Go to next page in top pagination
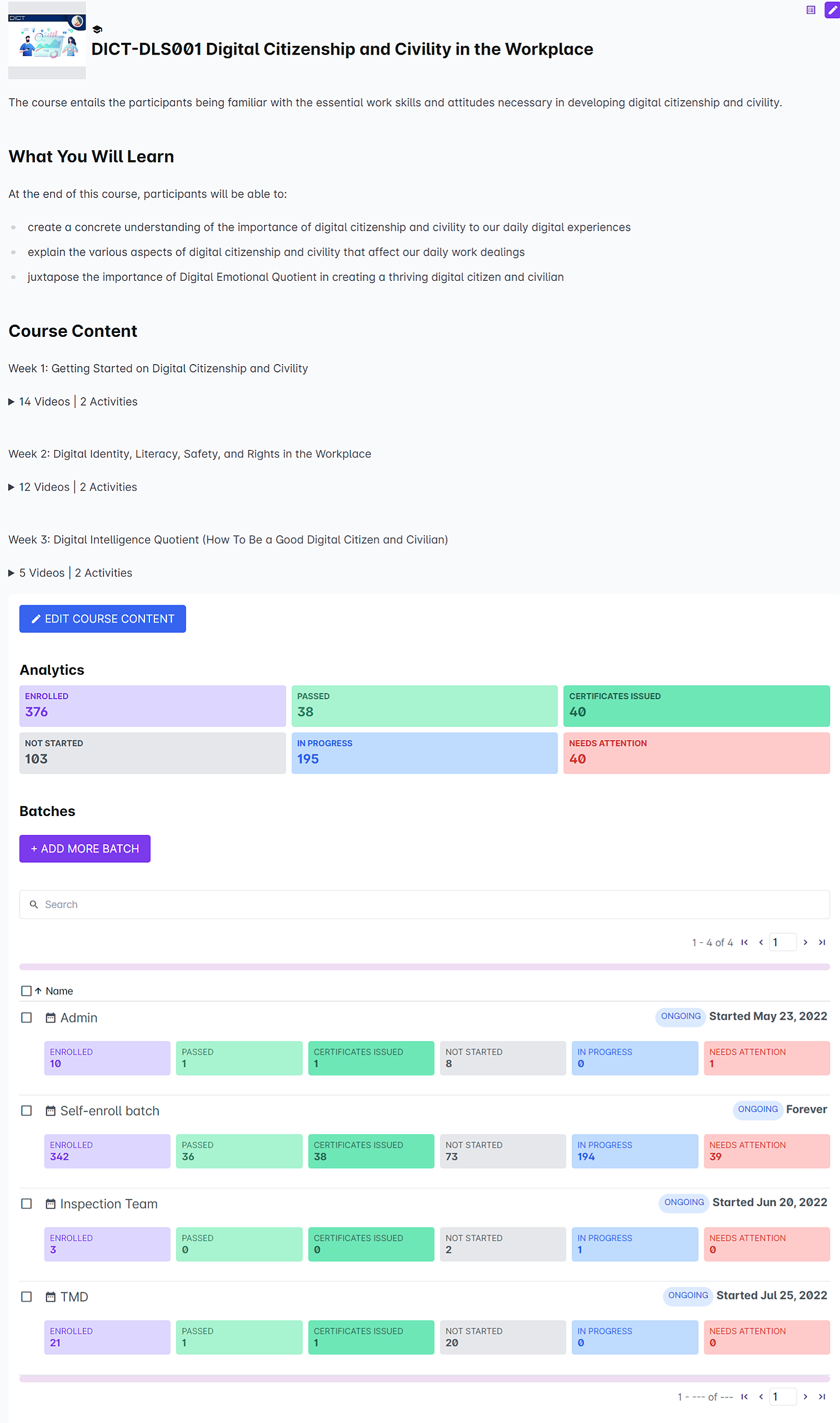The image size is (840, 1423). (x=806, y=942)
